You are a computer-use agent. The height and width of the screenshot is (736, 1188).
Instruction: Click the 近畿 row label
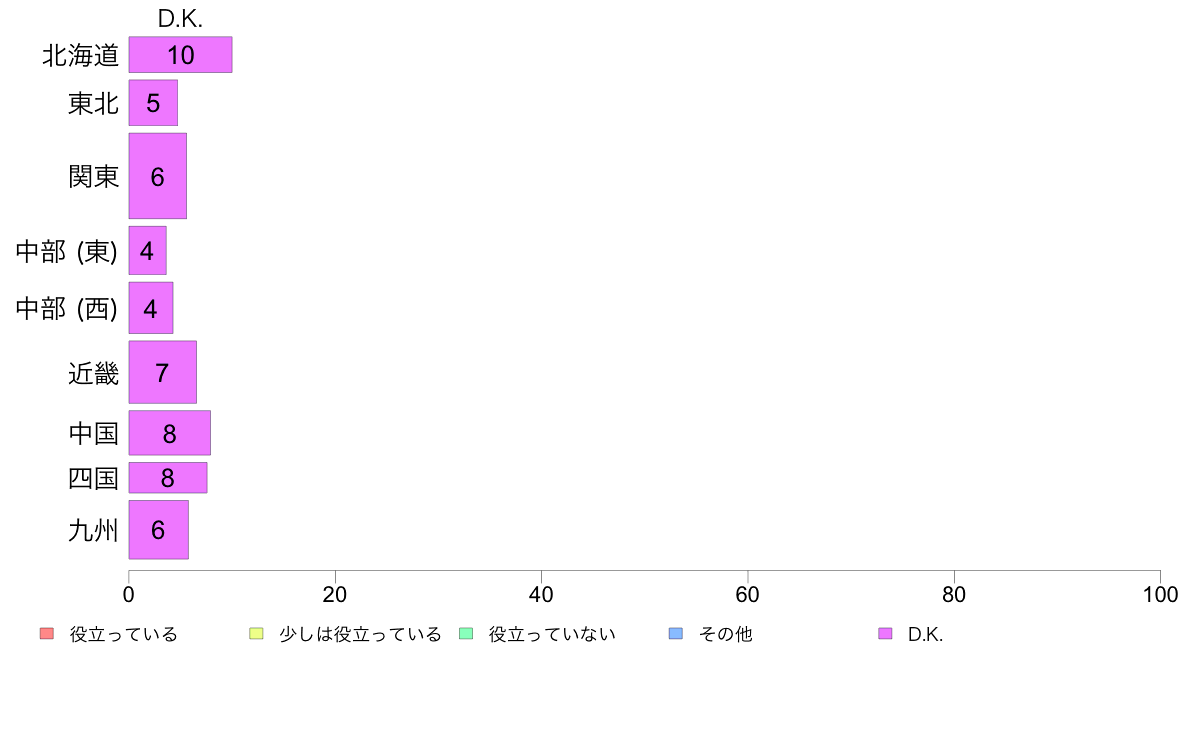click(x=93, y=373)
